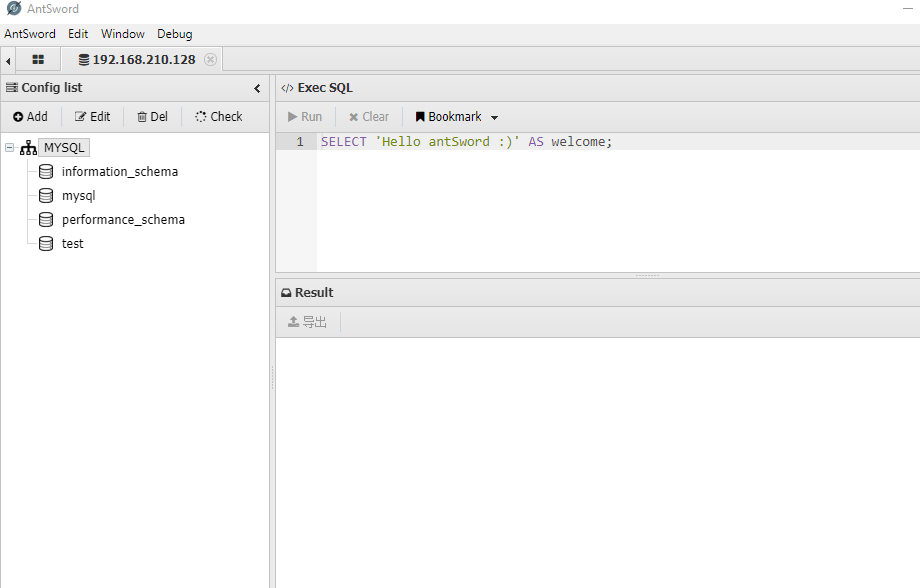Click the Result panel header
The width and height of the screenshot is (920, 588).
coord(598,292)
